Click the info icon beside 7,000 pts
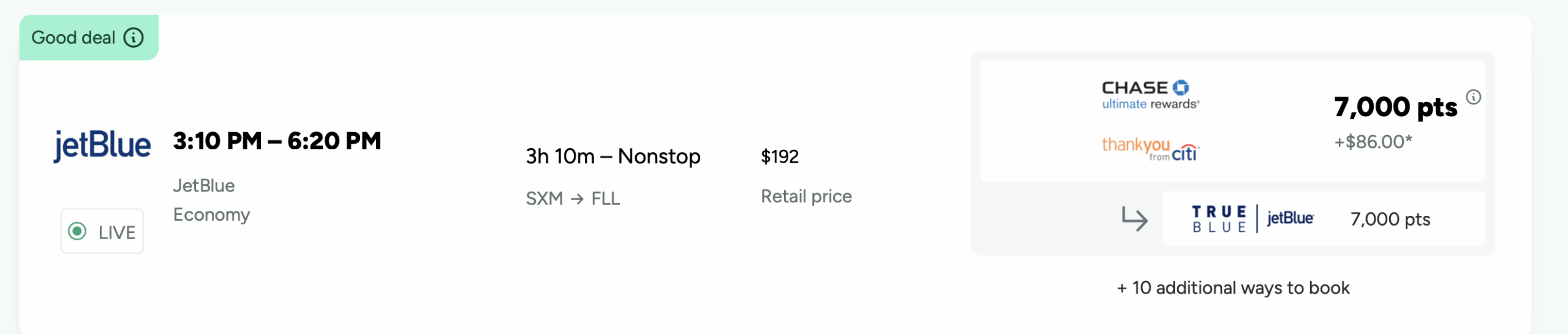 coord(1474,97)
